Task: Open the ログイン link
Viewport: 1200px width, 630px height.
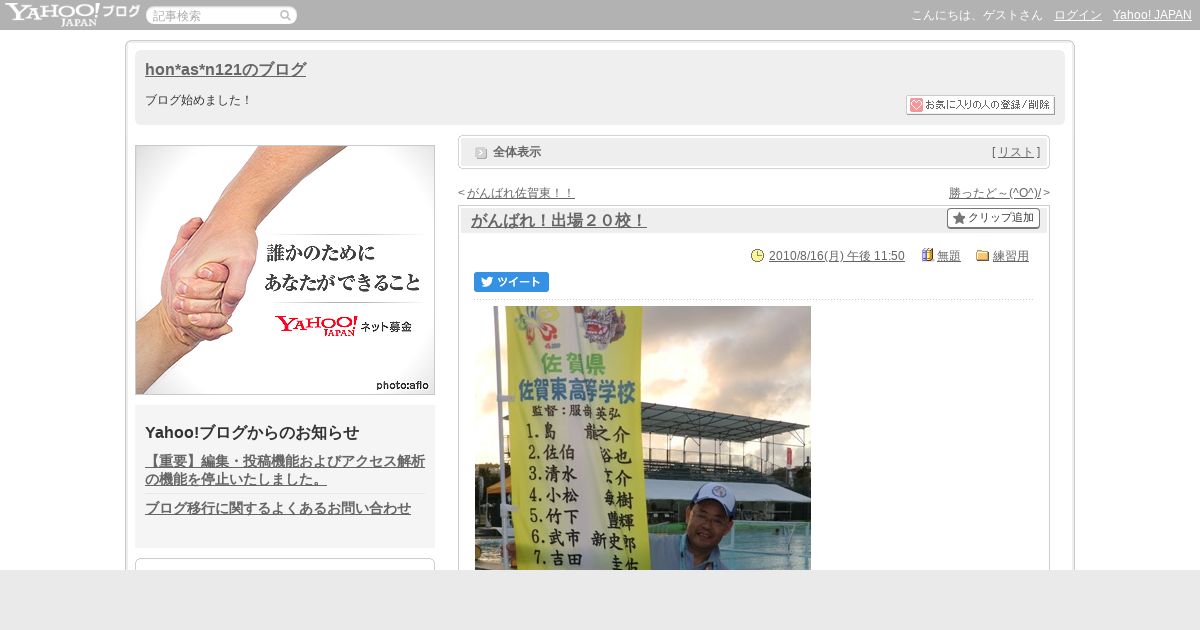Action: point(1078,15)
